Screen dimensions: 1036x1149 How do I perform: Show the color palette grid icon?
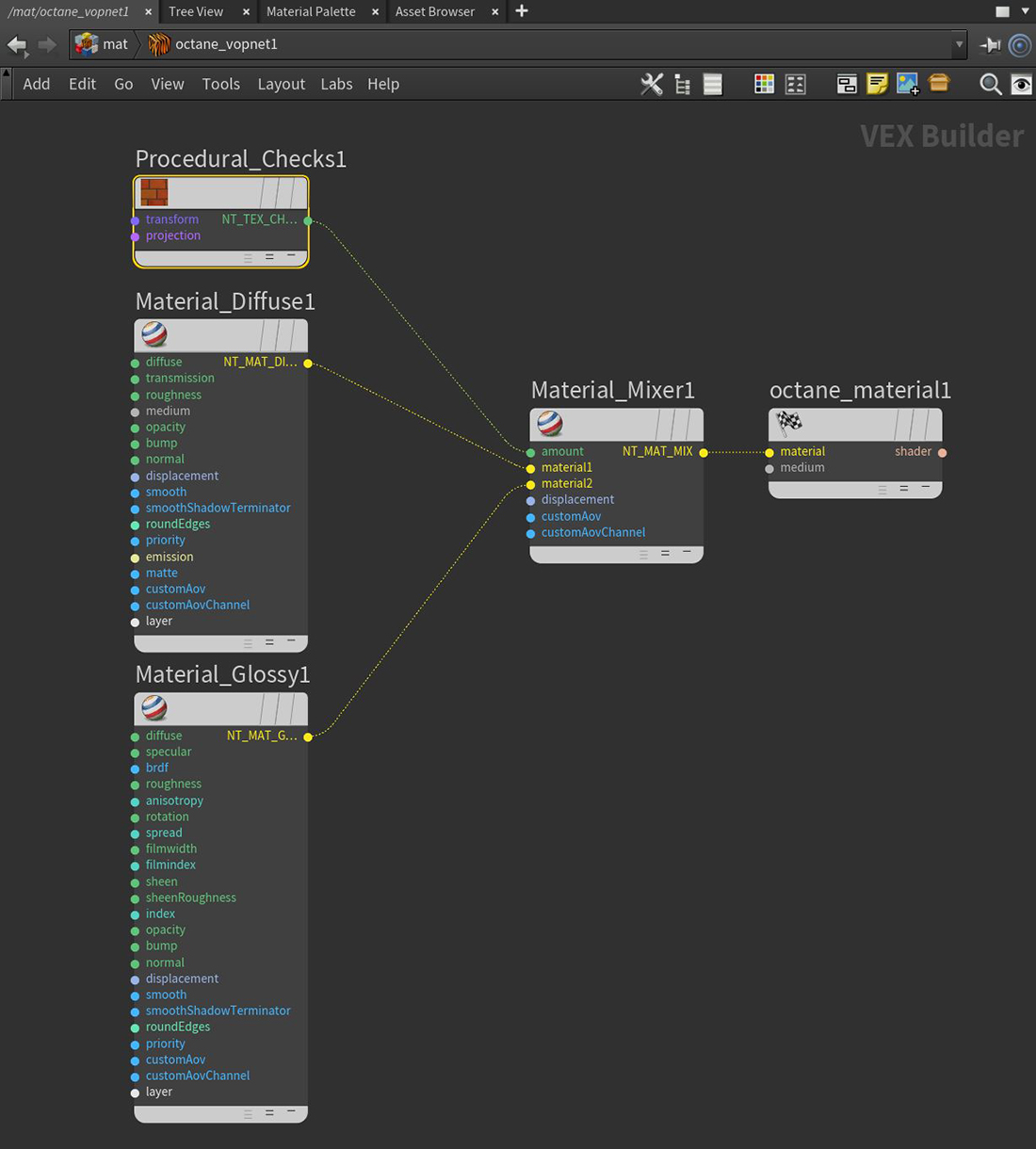(764, 85)
